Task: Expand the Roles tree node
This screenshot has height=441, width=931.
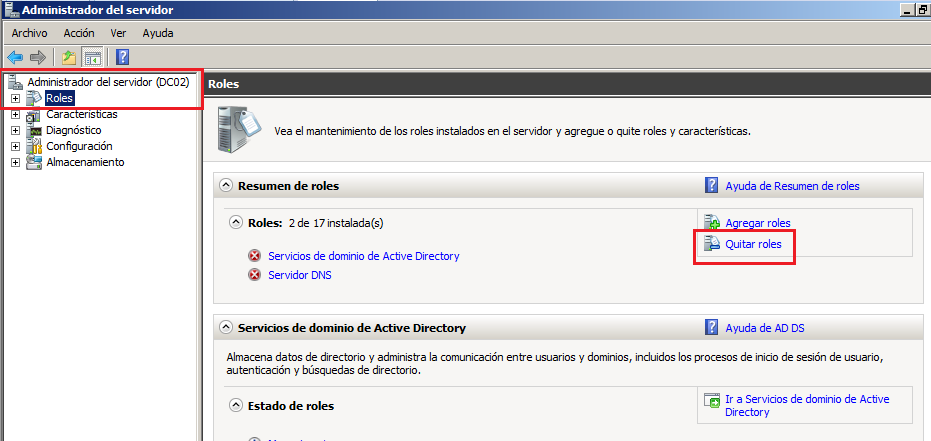Action: click(15, 98)
